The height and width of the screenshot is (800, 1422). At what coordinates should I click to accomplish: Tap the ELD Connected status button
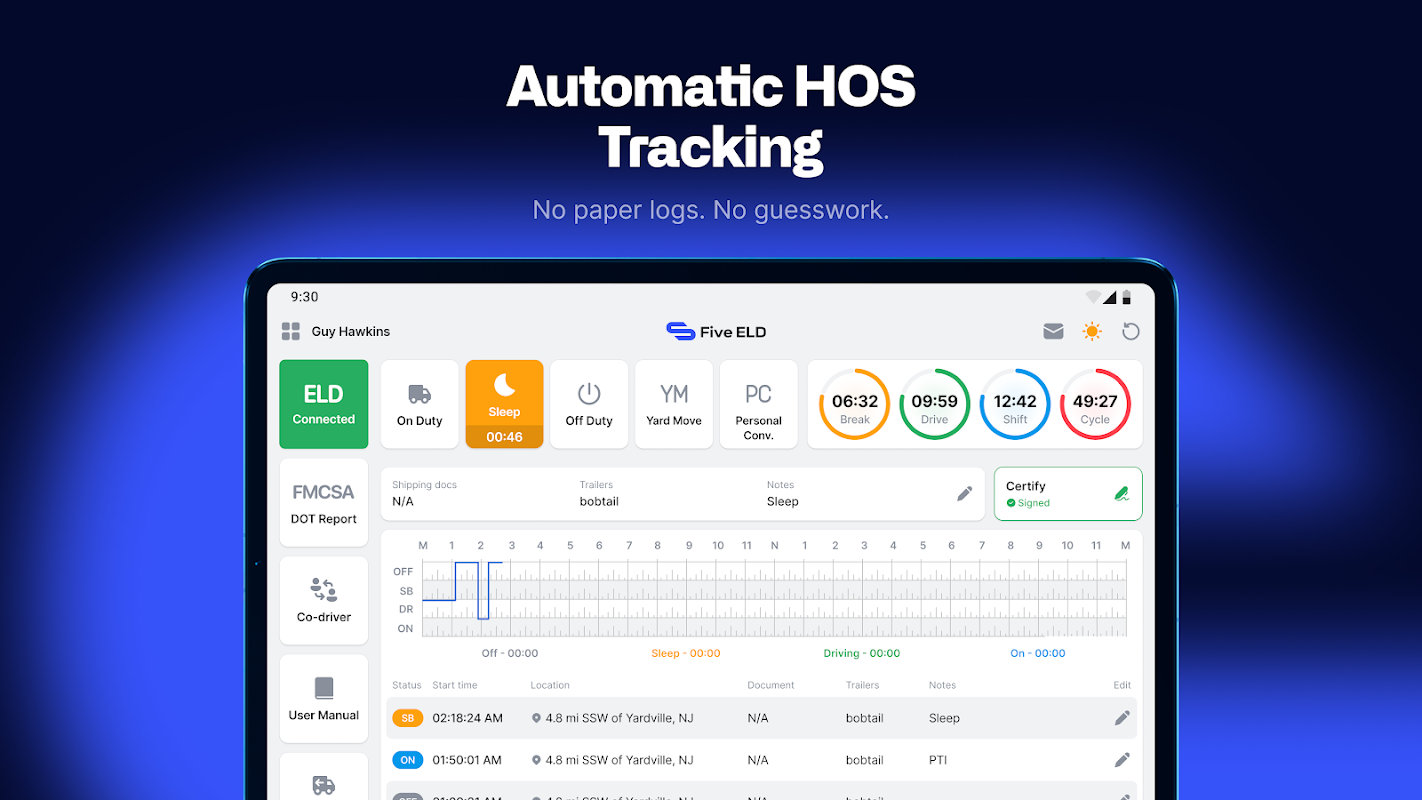(x=324, y=404)
